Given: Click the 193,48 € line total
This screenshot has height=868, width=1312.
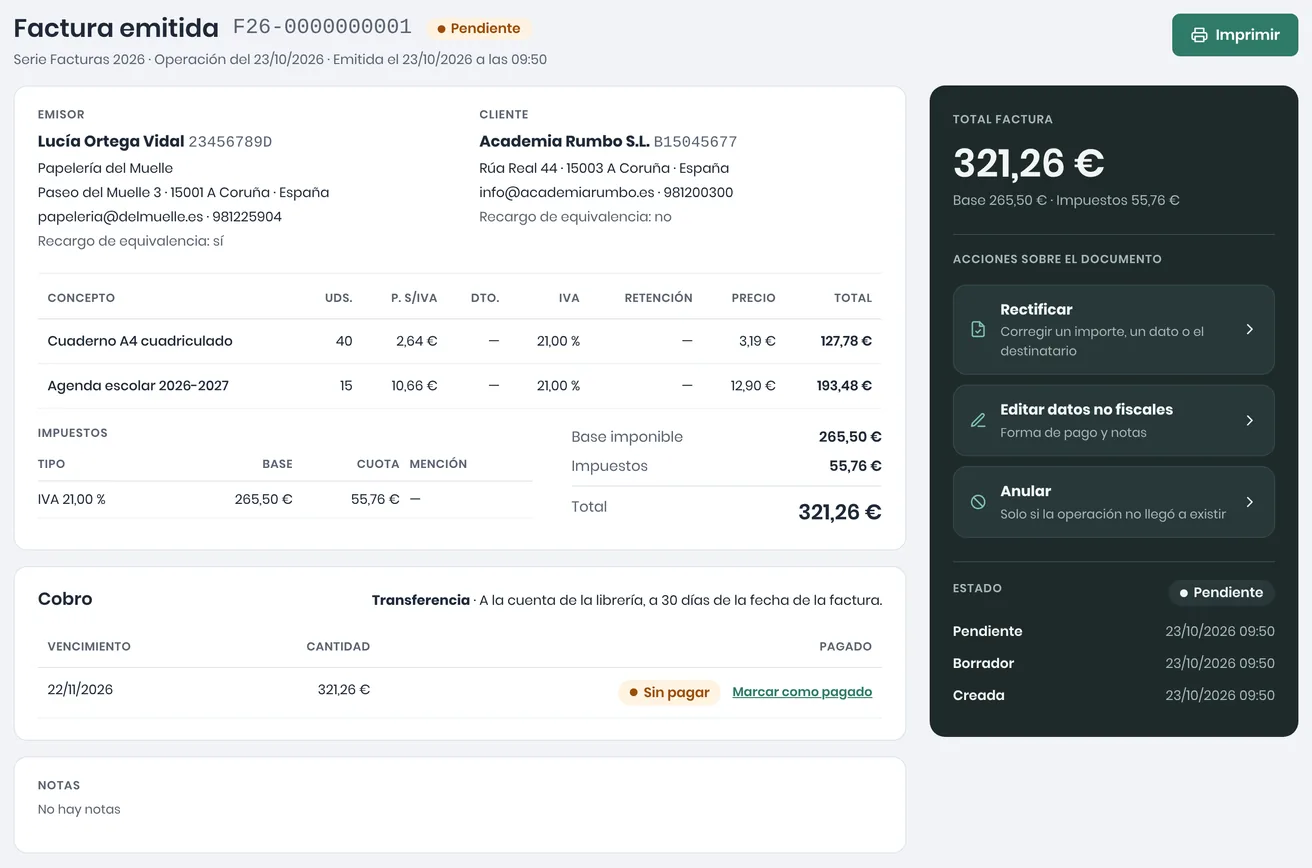Looking at the screenshot, I should tap(845, 386).
